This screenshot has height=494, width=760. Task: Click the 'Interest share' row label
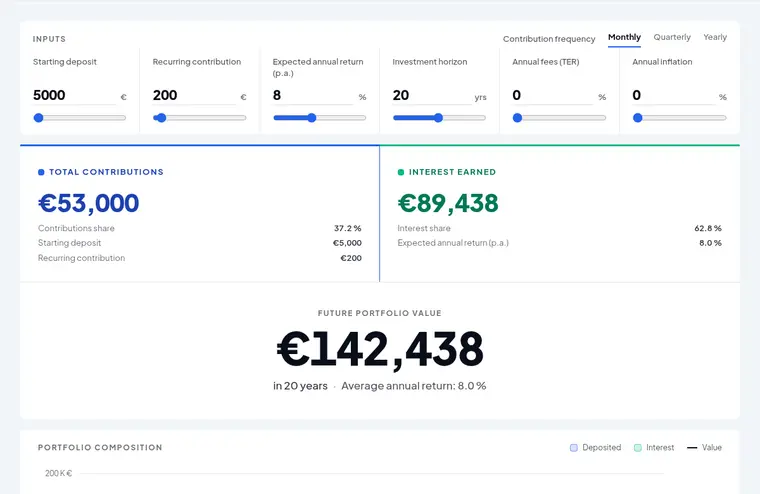click(424, 228)
